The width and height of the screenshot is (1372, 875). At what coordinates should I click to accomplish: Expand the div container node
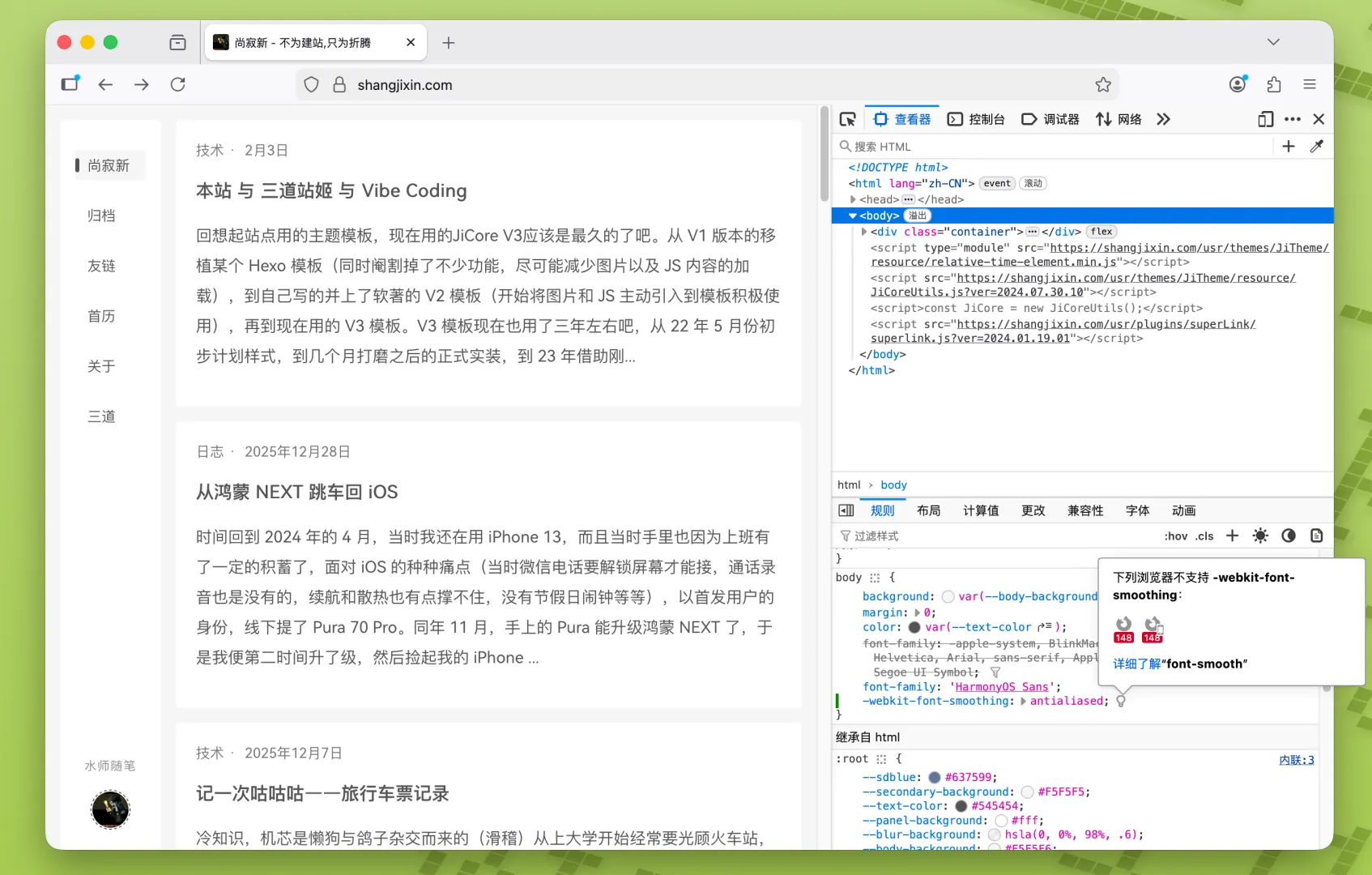tap(864, 232)
